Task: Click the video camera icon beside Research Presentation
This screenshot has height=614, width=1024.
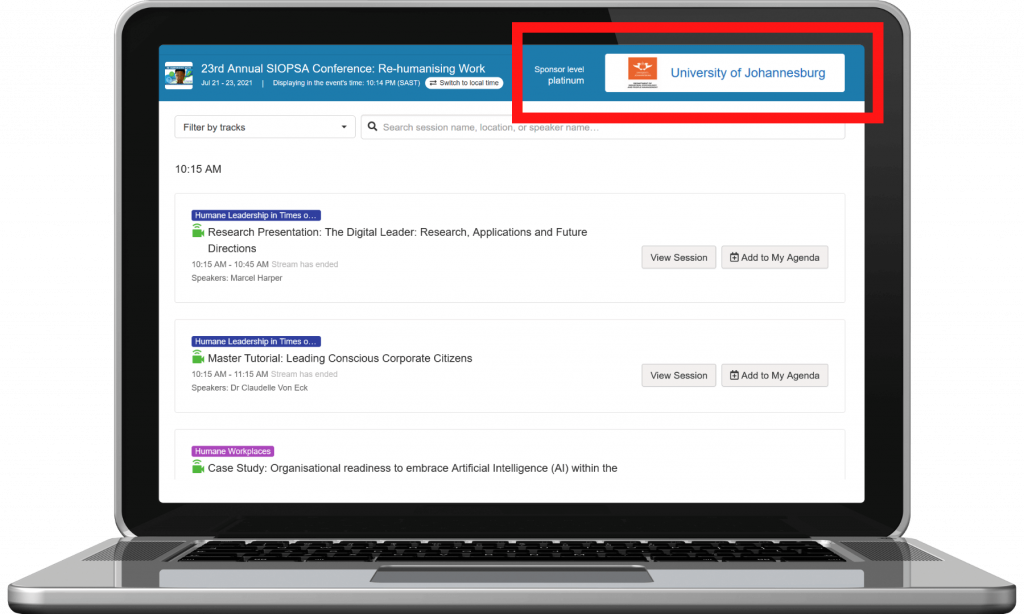Action: [x=198, y=231]
